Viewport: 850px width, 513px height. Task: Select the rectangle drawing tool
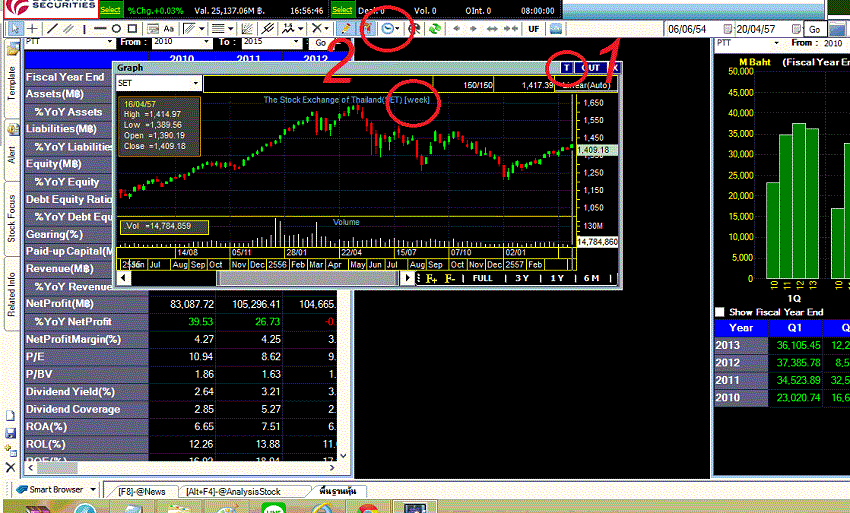point(132,28)
